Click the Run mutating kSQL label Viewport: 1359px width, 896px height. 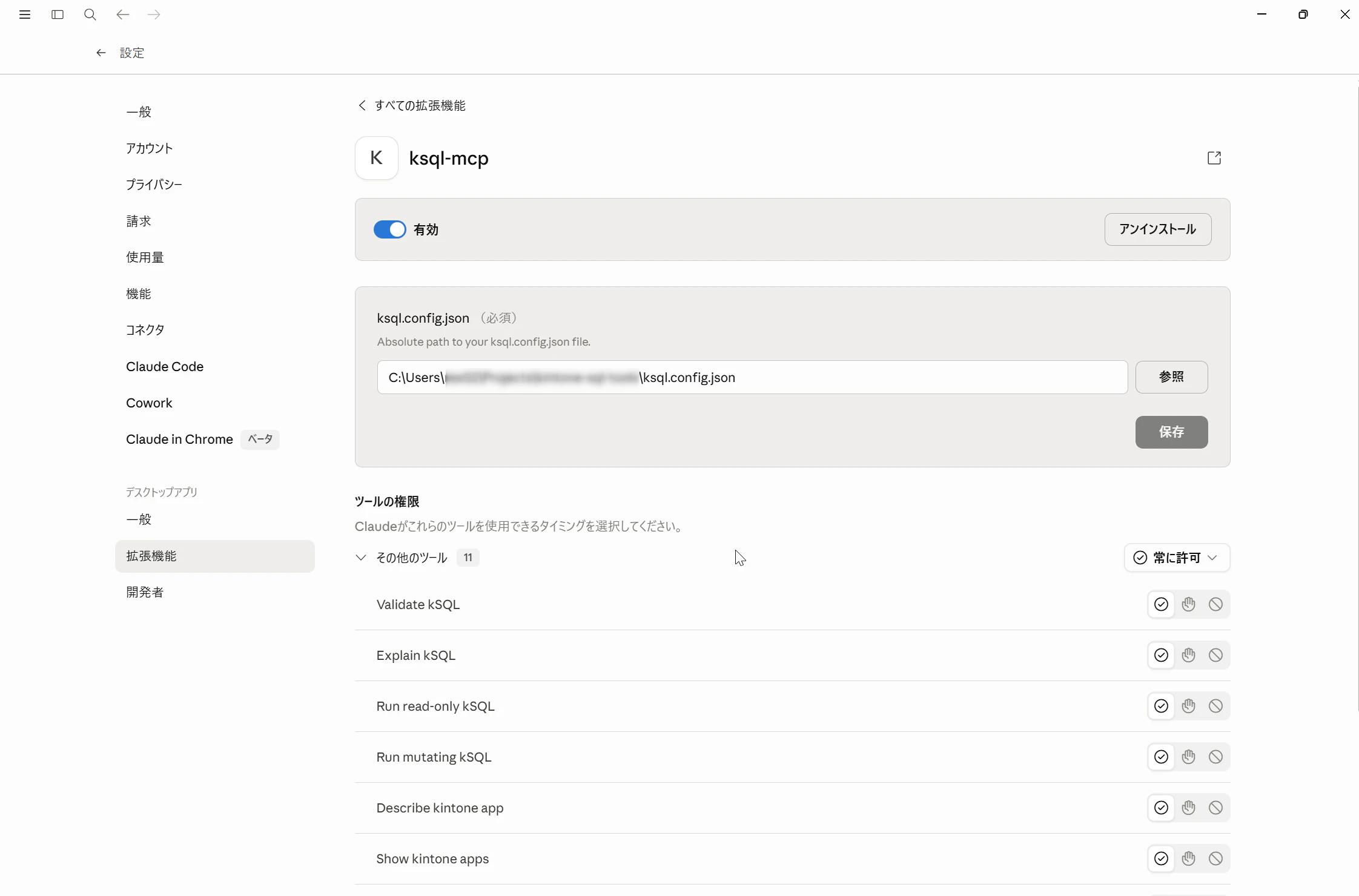(434, 757)
